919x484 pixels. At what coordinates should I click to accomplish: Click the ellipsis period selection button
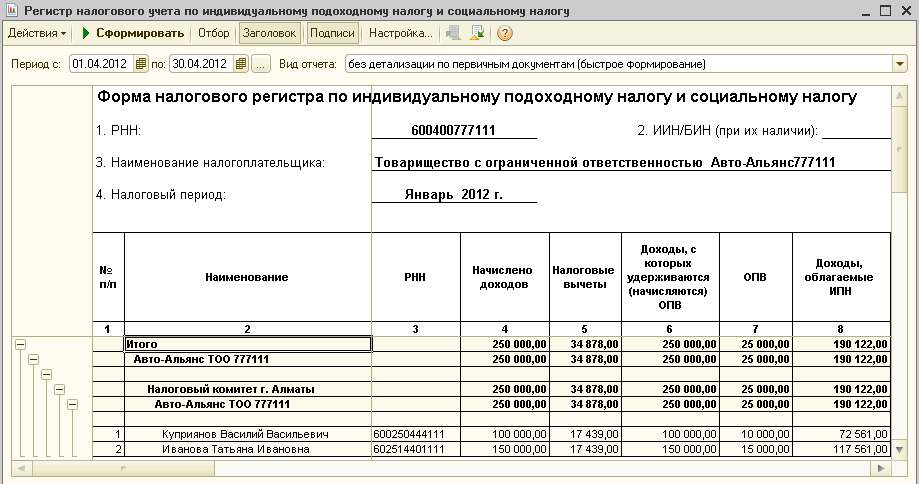point(261,64)
